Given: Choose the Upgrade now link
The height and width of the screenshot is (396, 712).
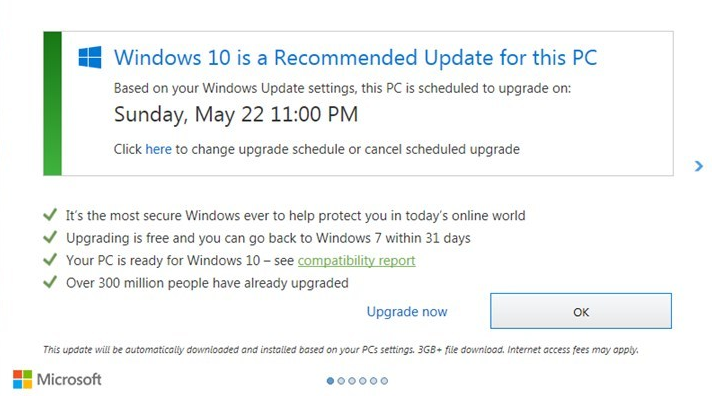Looking at the screenshot, I should coord(407,312).
